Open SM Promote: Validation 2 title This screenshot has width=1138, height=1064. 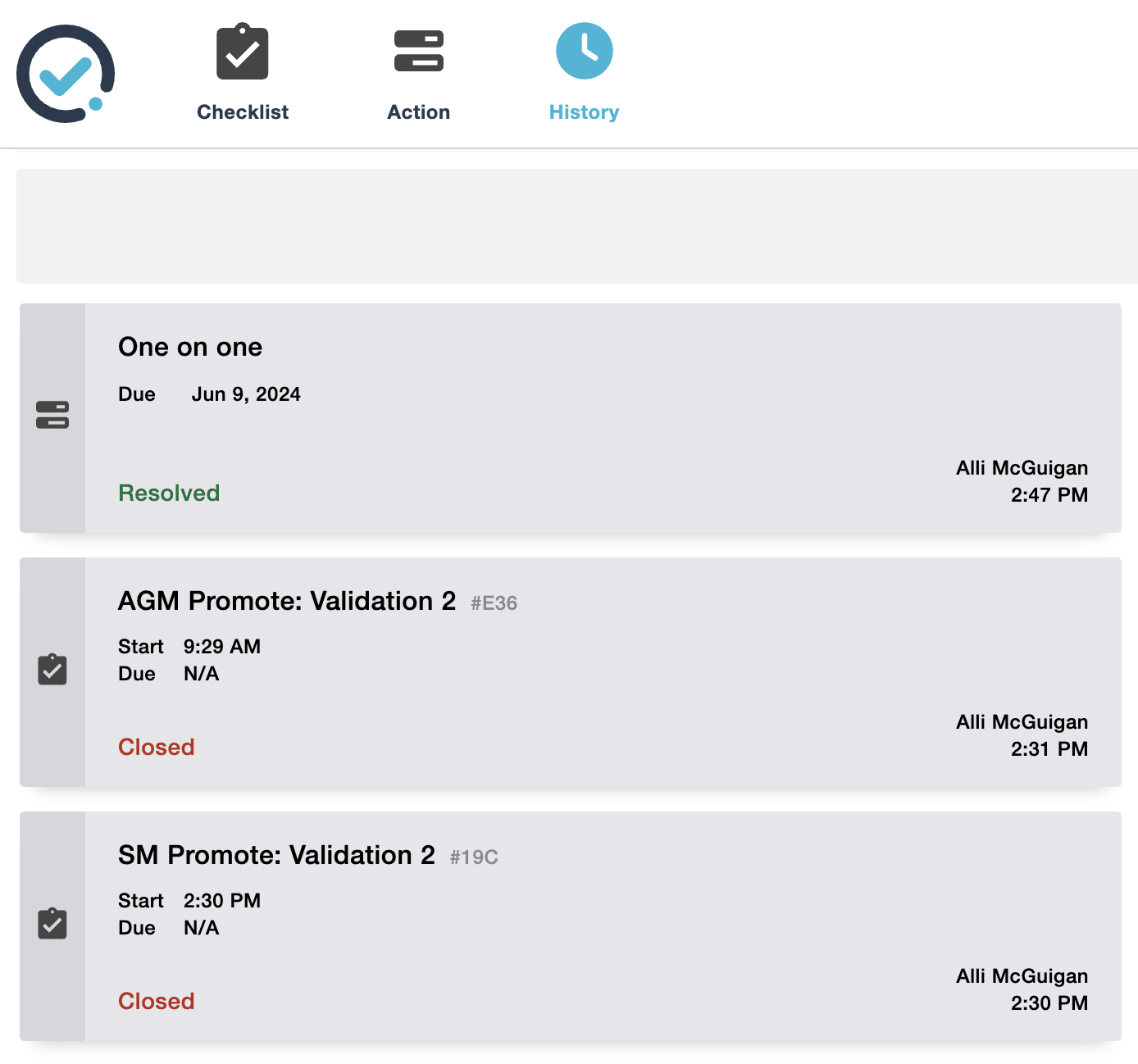click(x=276, y=855)
